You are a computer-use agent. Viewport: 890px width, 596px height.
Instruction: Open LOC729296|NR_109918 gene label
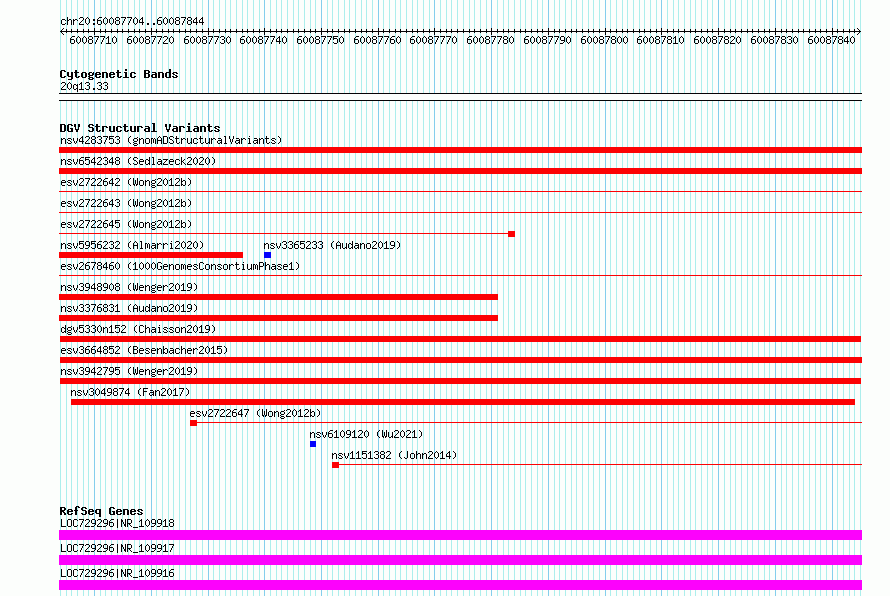(x=117, y=523)
